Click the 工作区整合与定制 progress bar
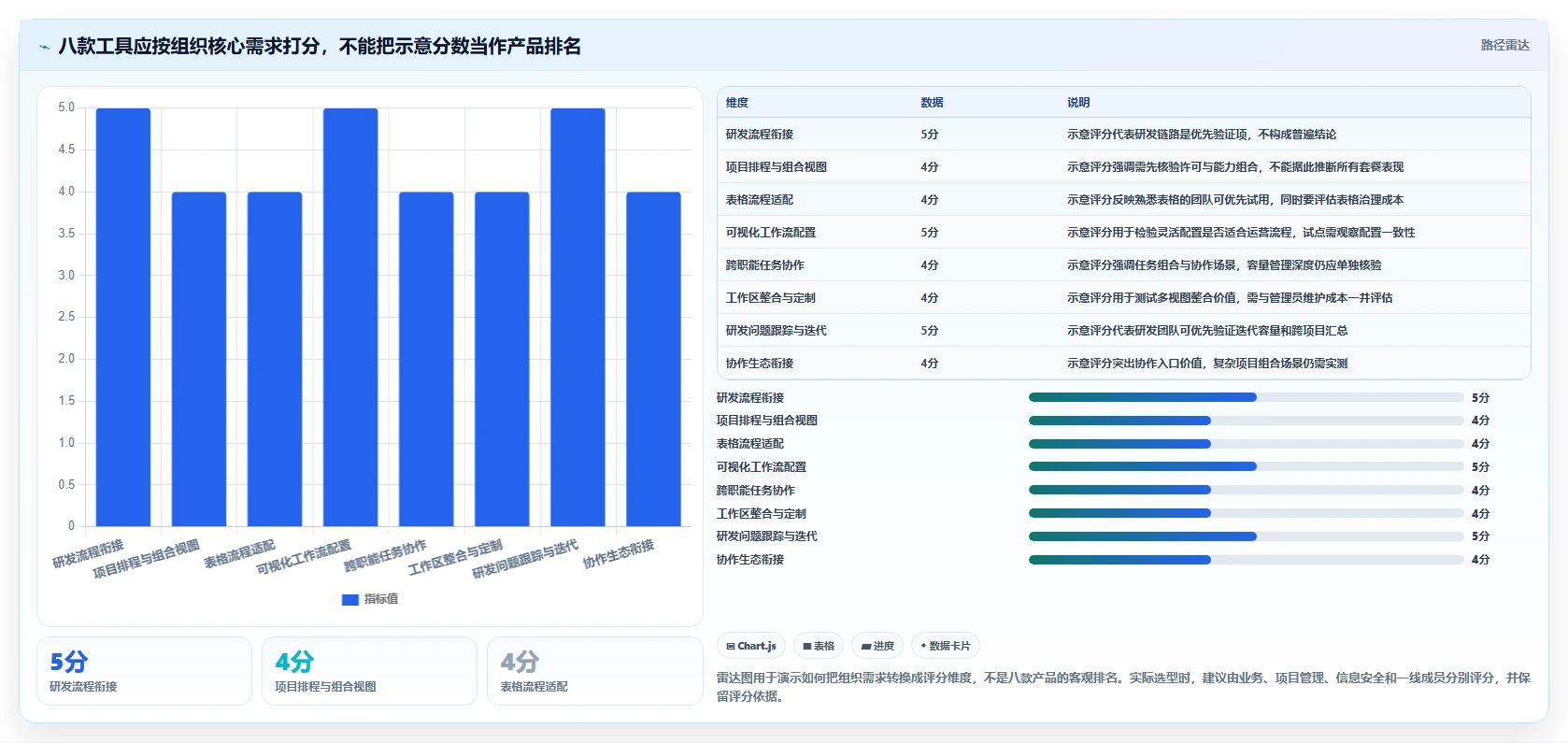 click(x=1246, y=513)
